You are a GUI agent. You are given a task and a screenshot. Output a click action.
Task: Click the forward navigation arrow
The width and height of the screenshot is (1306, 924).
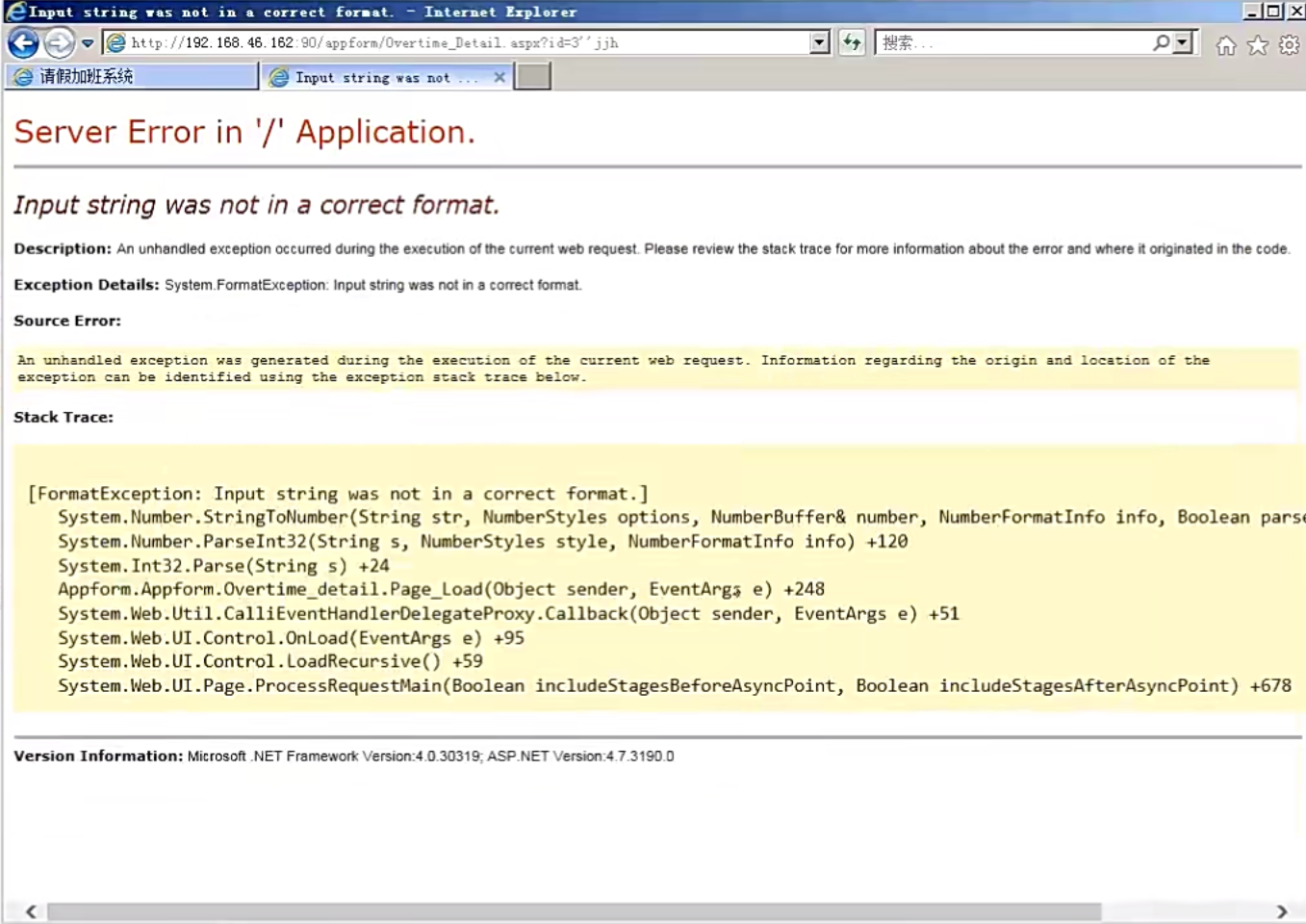[x=60, y=43]
